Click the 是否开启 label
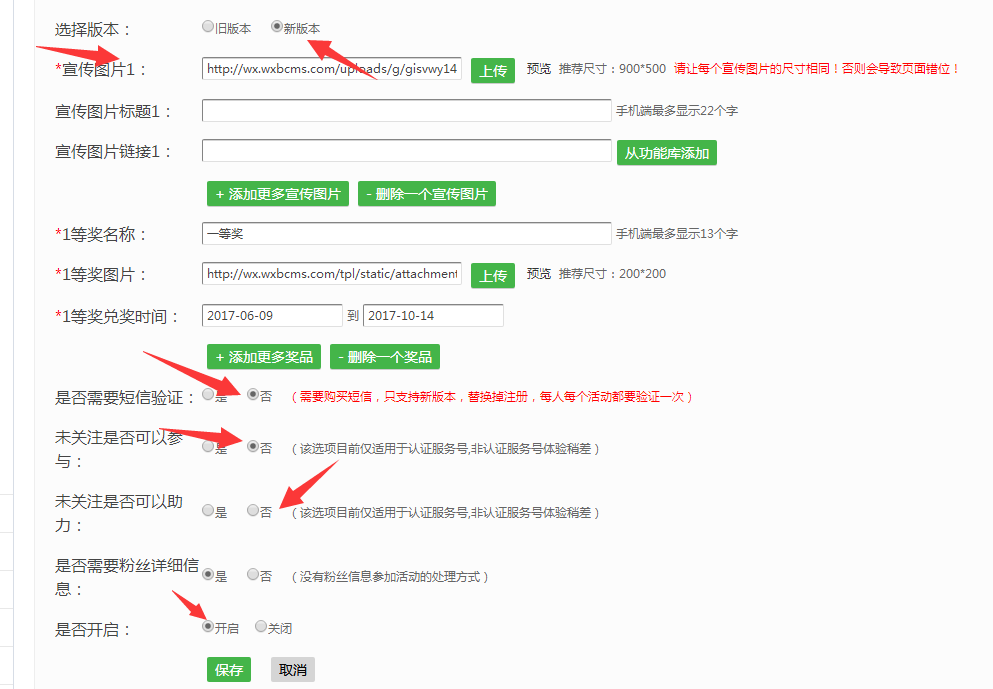This screenshot has height=689, width=993. [93, 630]
